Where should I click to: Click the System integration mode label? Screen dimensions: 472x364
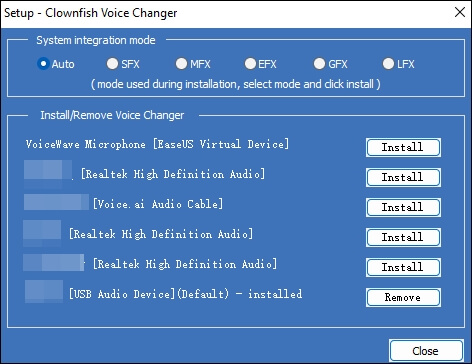point(96,40)
